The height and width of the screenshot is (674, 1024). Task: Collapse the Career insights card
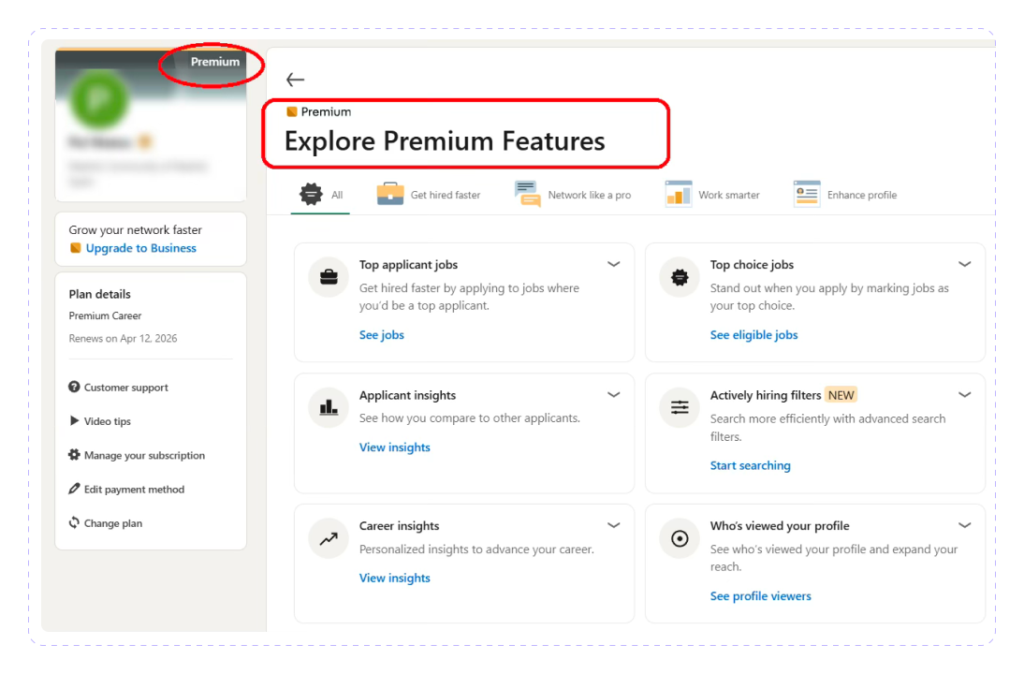tap(614, 525)
